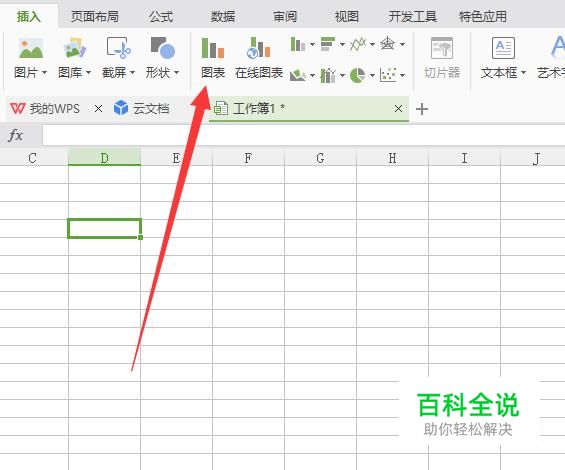Click the 截屏 screenshot icon

tap(119, 48)
